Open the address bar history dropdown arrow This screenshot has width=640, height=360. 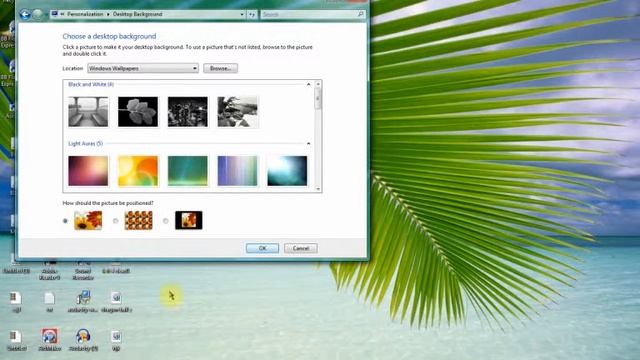[242, 14]
